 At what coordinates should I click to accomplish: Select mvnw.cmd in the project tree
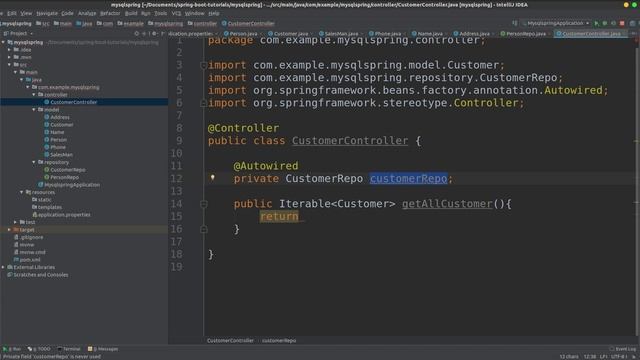pos(33,252)
